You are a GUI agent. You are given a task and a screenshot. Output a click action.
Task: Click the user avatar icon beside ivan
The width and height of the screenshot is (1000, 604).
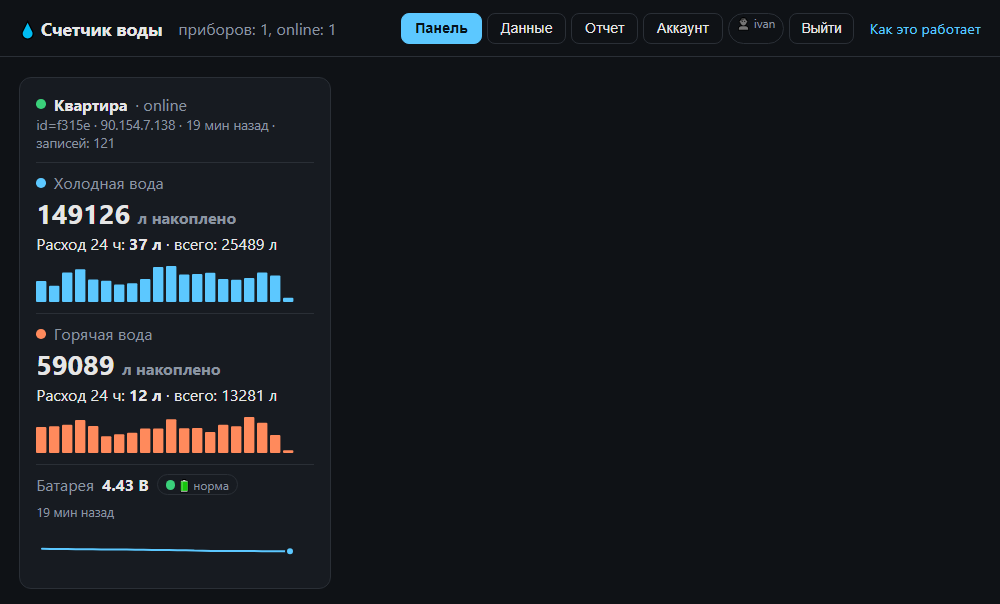point(743,25)
